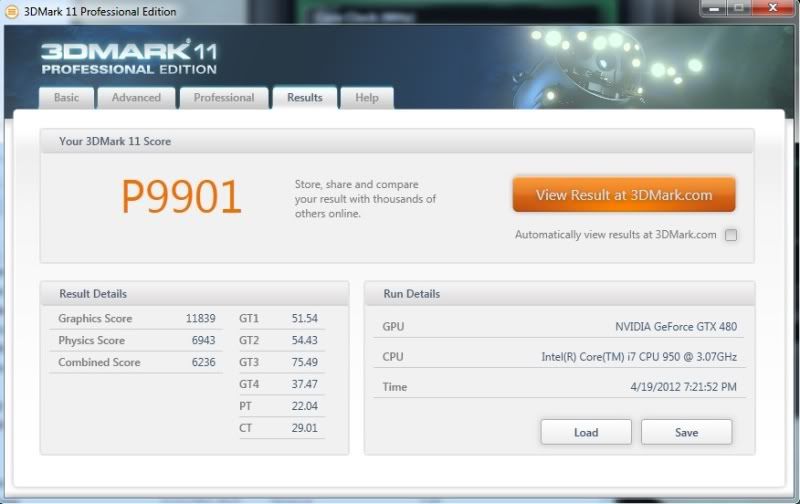The image size is (800, 504).
Task: Open the Help tab
Action: point(367,97)
